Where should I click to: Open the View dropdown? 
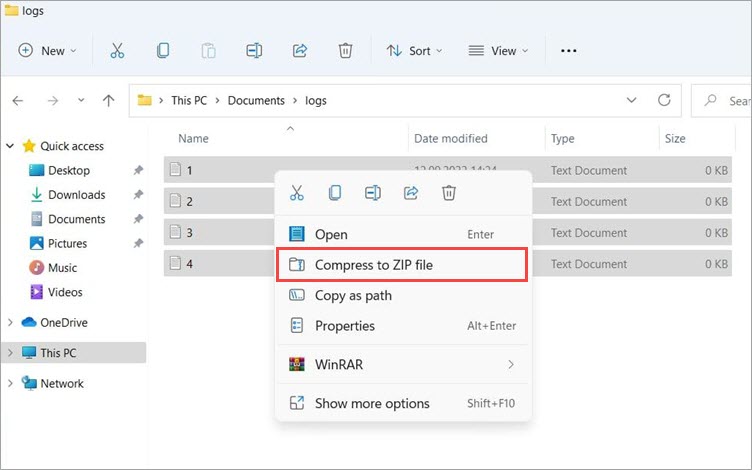[x=498, y=50]
